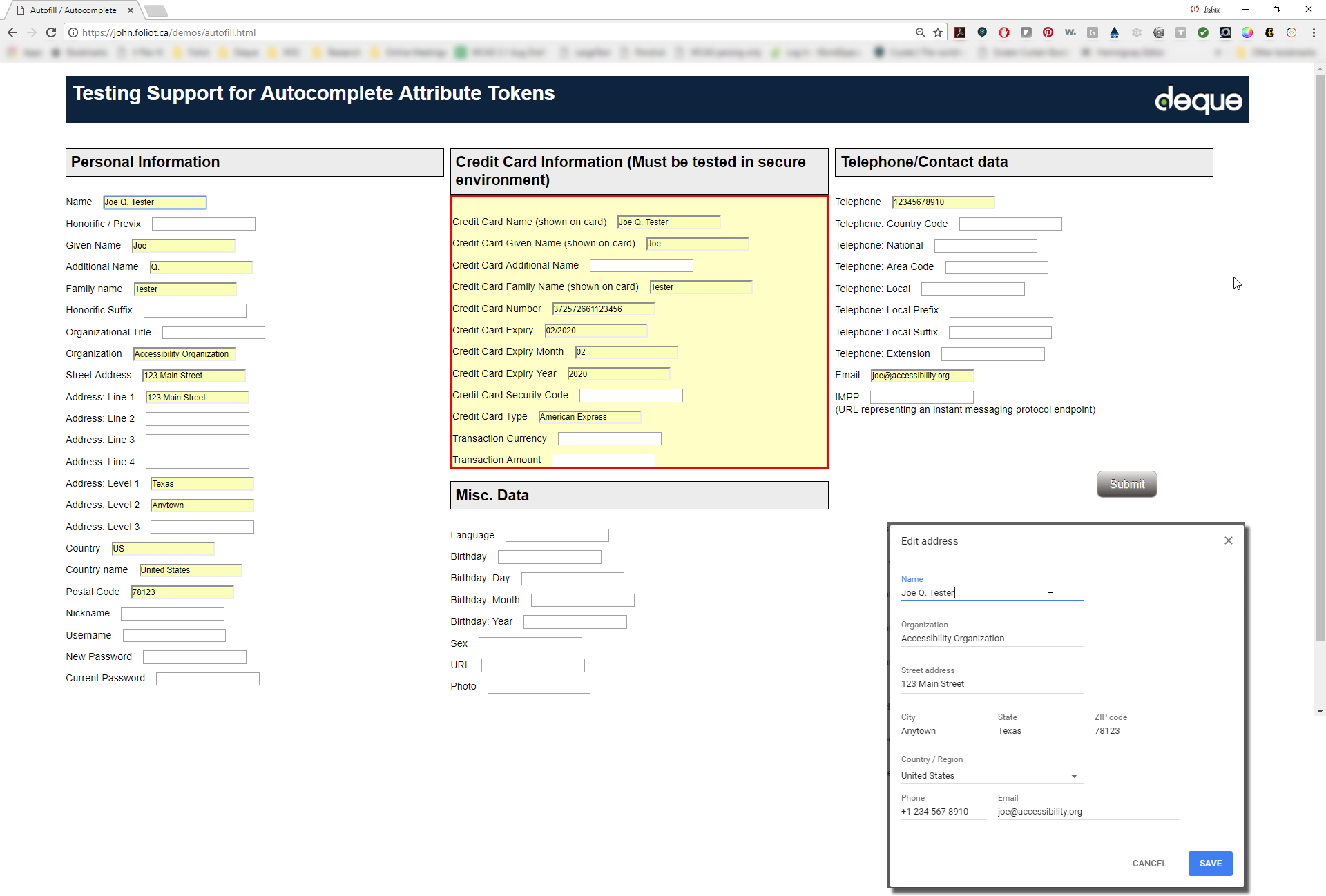Click the Credit Card Security Code field

(631, 396)
